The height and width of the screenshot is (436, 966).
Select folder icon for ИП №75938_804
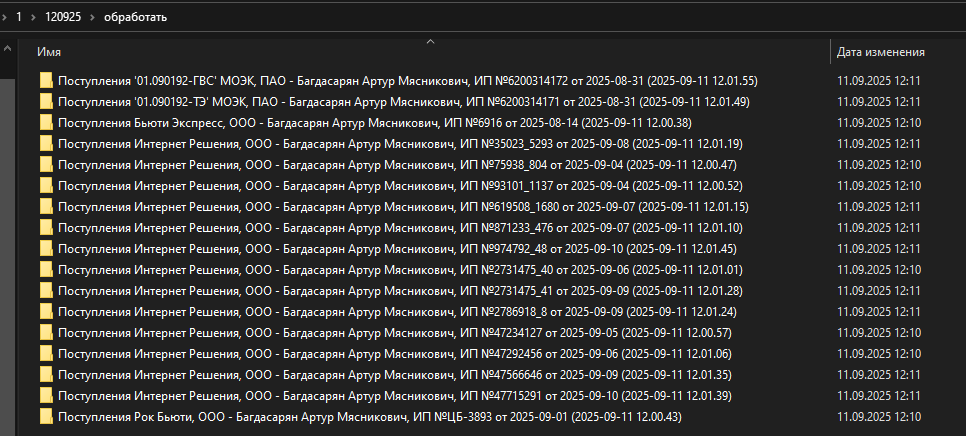pyautogui.click(x=46, y=165)
